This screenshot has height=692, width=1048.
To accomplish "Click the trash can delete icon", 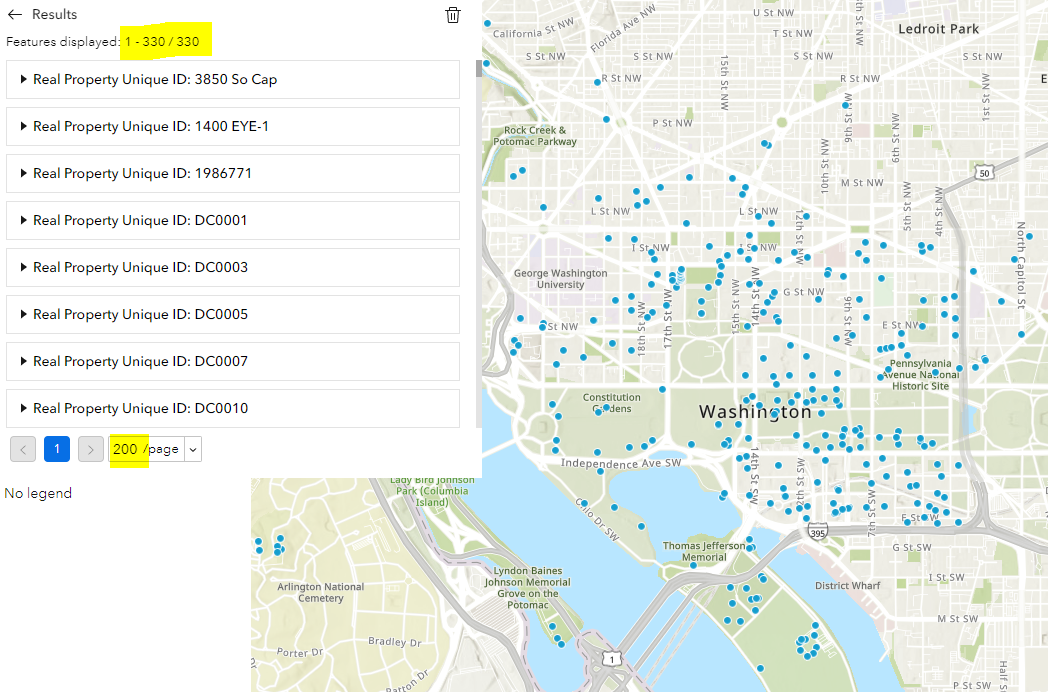I will tap(453, 15).
